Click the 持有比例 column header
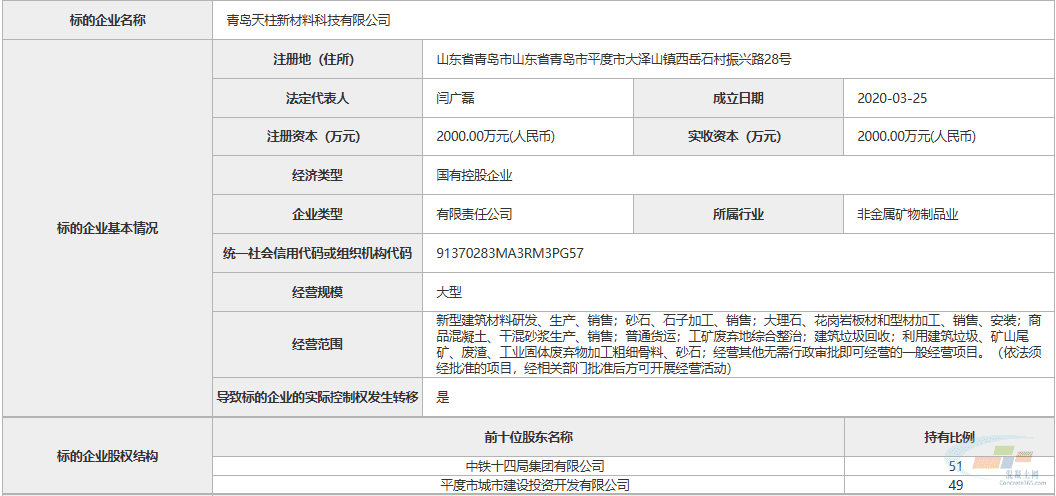Image resolution: width=1056 pixels, height=496 pixels. (x=949, y=437)
